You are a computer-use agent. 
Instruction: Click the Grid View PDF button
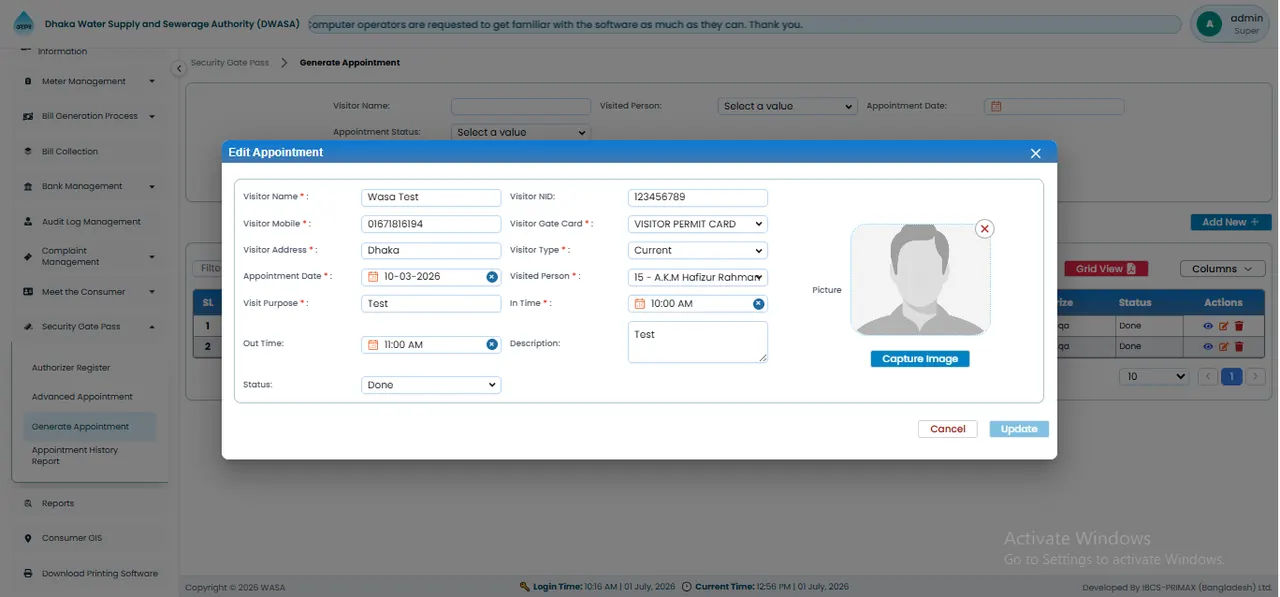(1106, 269)
